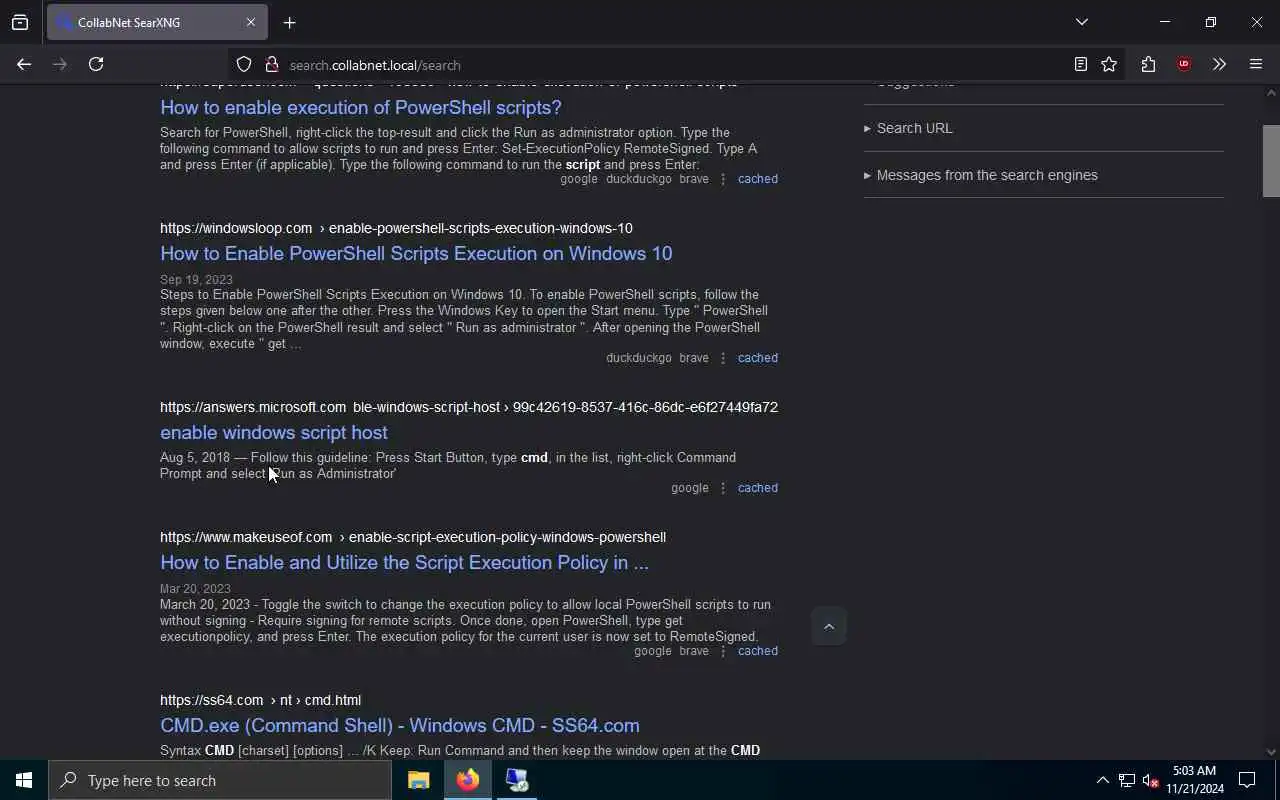Show more tools overflow chevron

(1219, 64)
